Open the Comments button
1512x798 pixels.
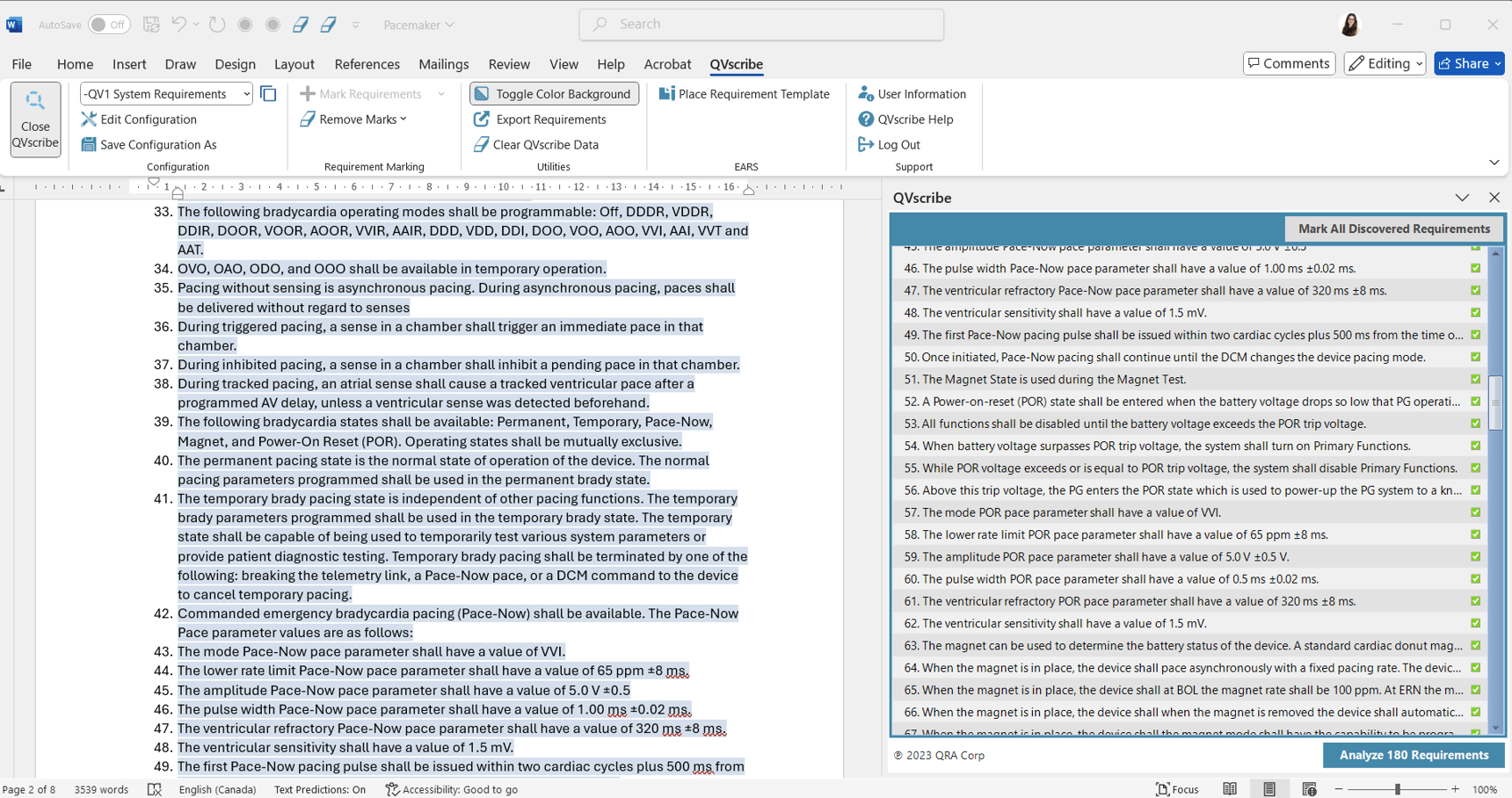coord(1289,63)
